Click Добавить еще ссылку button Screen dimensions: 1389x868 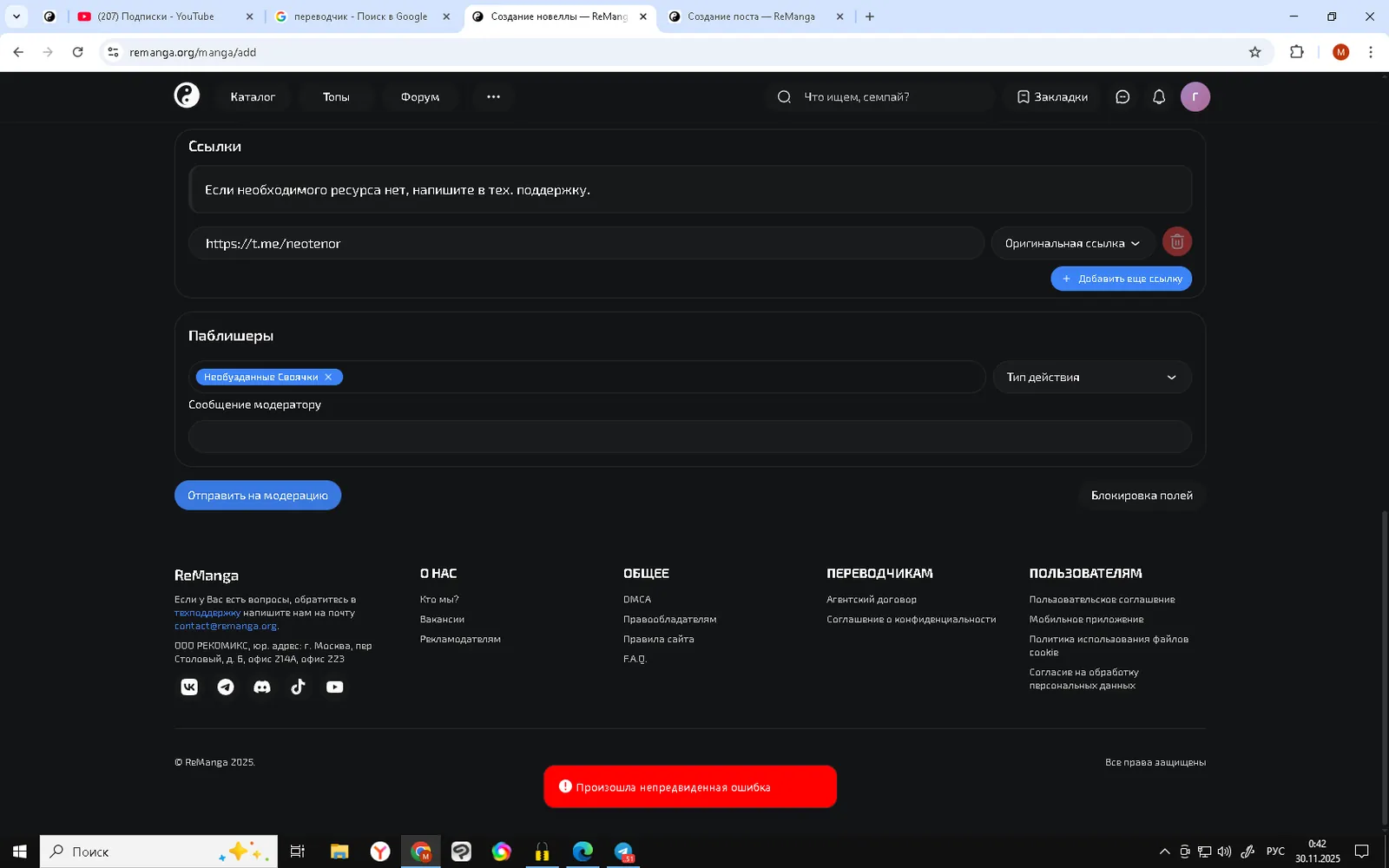pos(1122,279)
